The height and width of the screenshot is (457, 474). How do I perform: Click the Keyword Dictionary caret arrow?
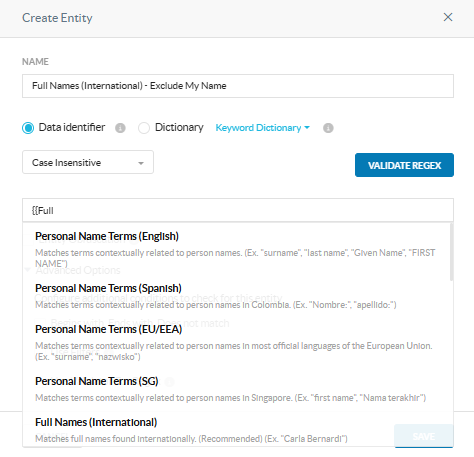click(x=307, y=127)
